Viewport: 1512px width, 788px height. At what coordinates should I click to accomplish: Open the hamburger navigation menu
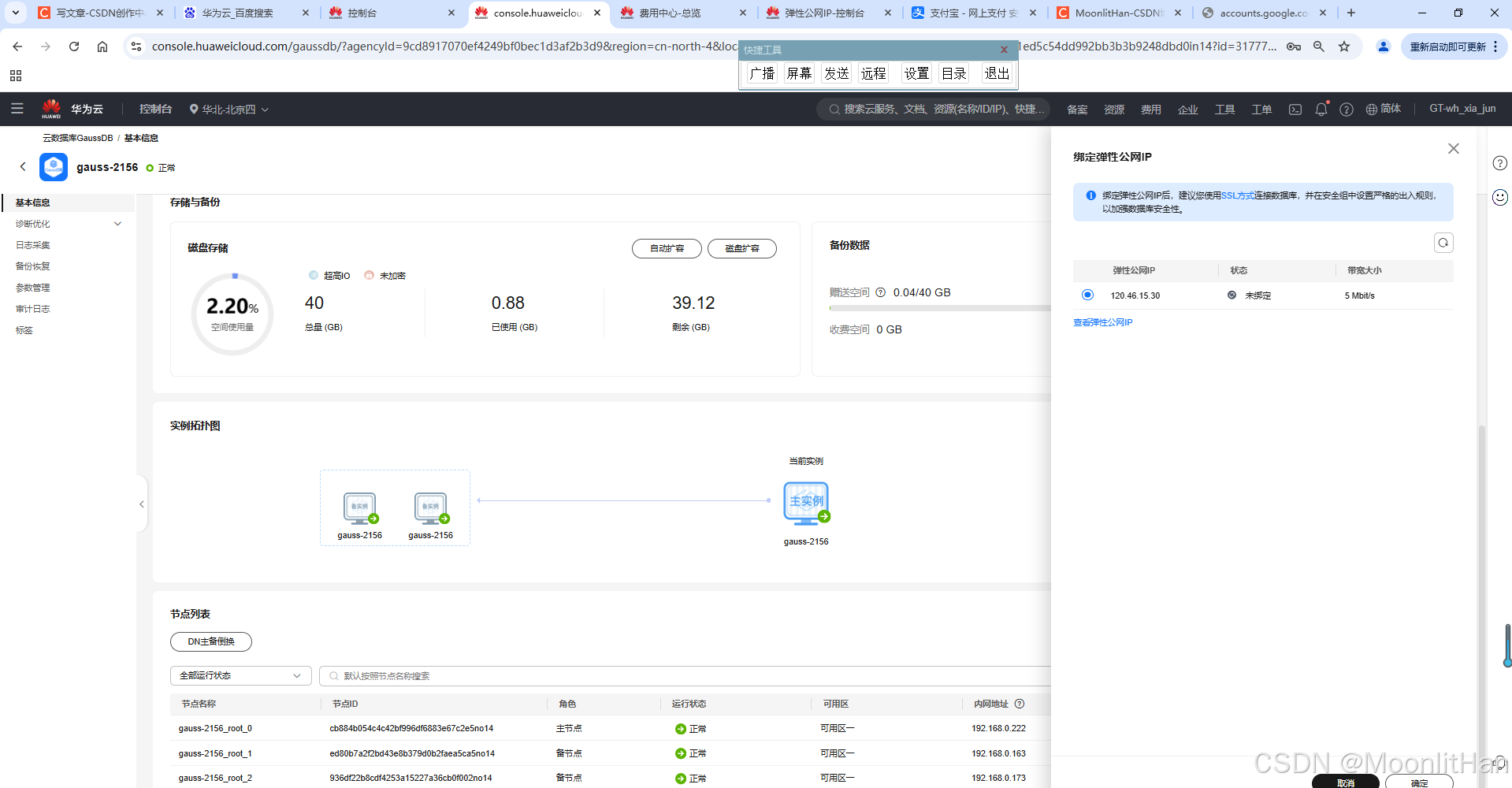17,109
